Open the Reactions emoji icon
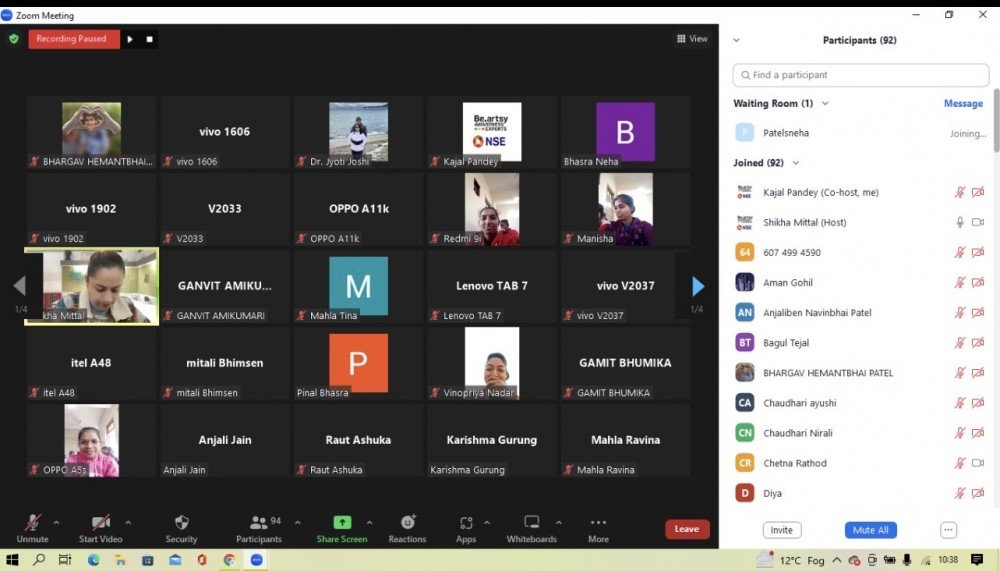The image size is (1000, 571). click(x=407, y=523)
